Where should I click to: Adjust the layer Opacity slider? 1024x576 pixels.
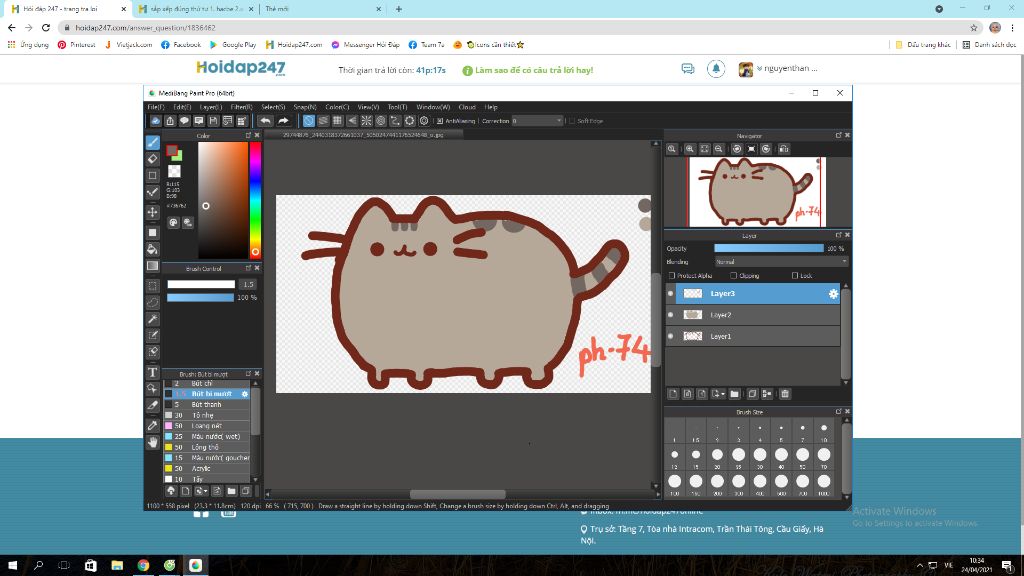click(x=769, y=249)
